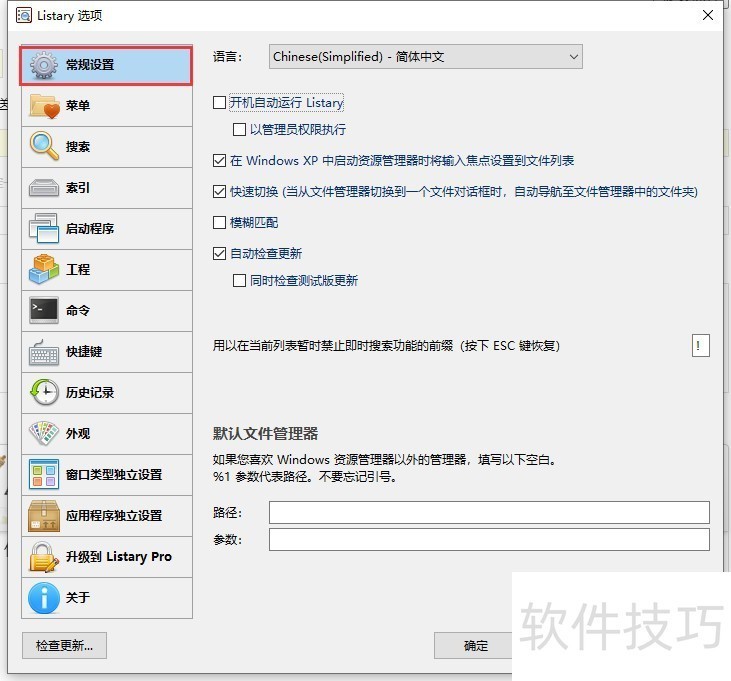Viewport: 731px width, 681px height.
Task: Select 升级到 Listary Pro label
Action: tap(119, 557)
